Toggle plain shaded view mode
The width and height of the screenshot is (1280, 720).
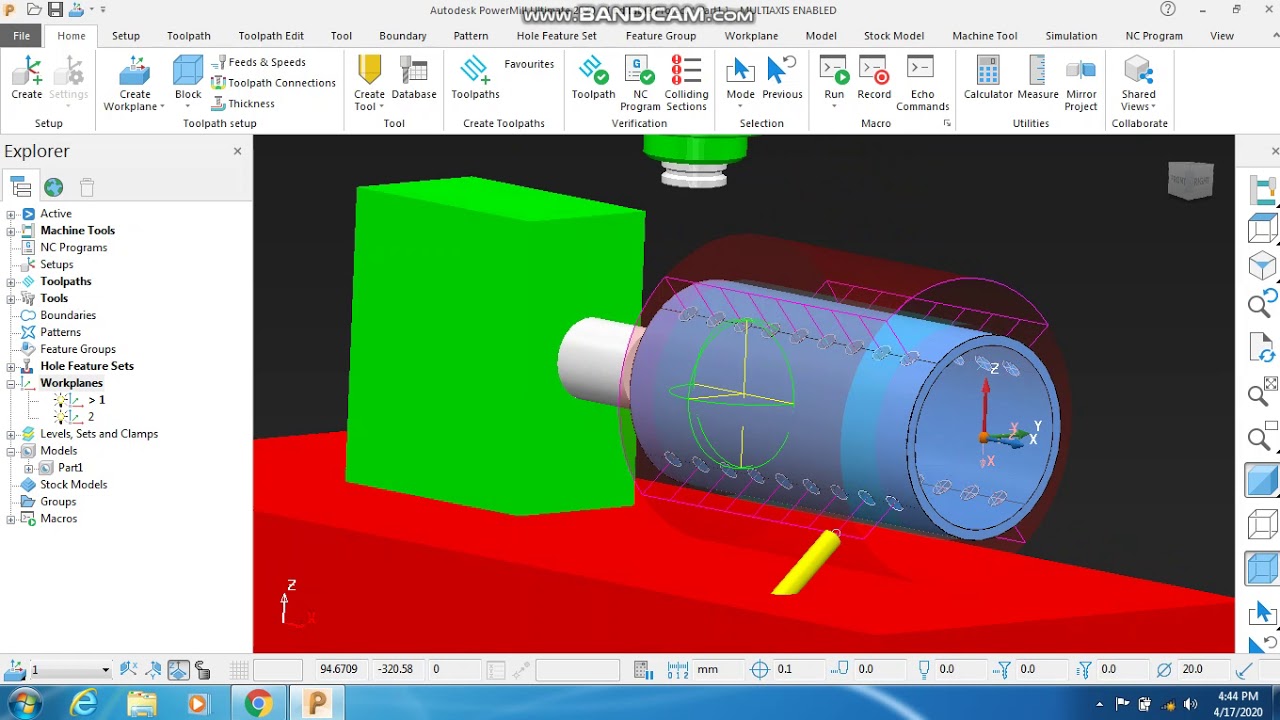pyautogui.click(x=1263, y=480)
